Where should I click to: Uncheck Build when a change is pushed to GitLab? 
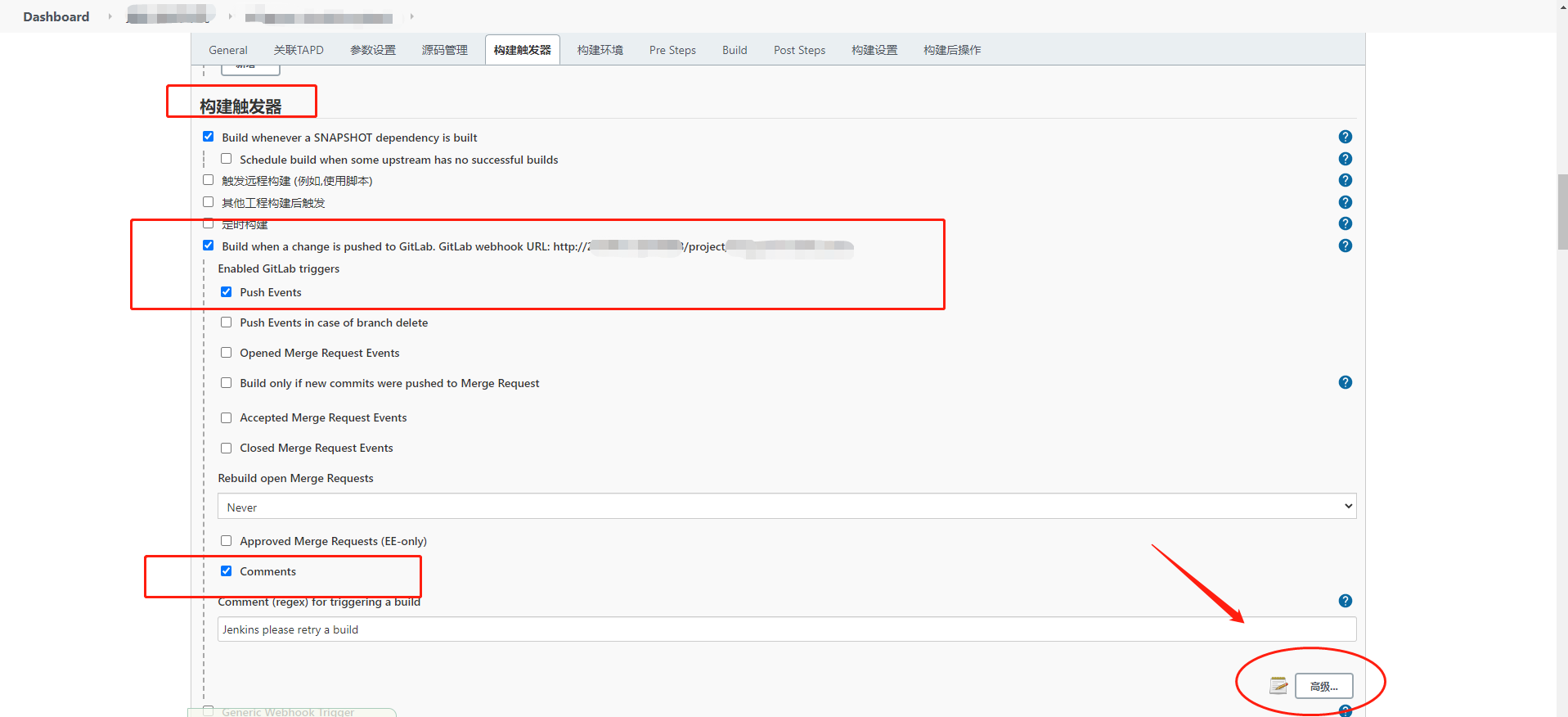208,246
